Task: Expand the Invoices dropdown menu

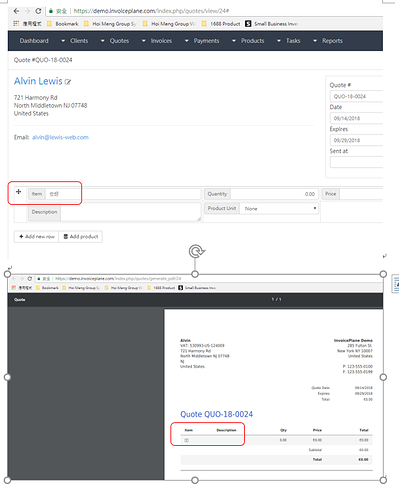Action: pos(157,41)
